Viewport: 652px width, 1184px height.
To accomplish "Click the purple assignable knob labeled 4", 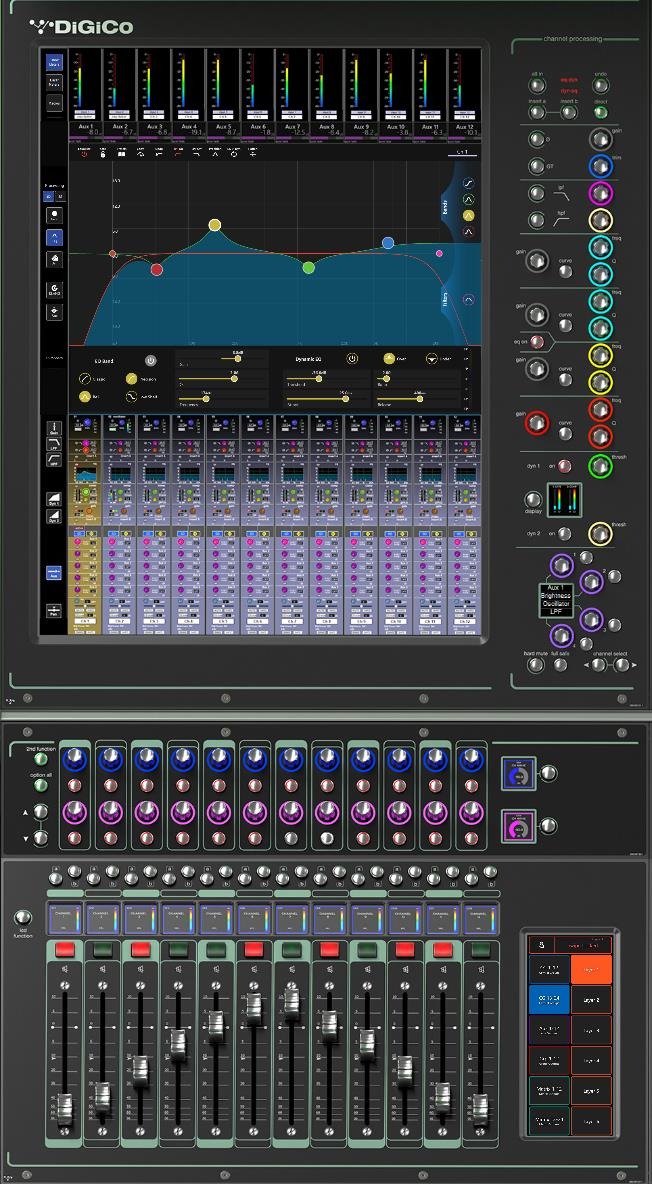I will point(561,636).
